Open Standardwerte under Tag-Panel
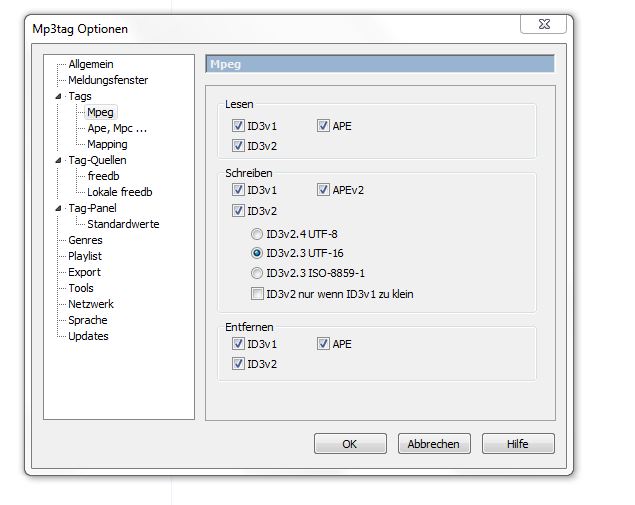The image size is (635, 505). pos(123,224)
